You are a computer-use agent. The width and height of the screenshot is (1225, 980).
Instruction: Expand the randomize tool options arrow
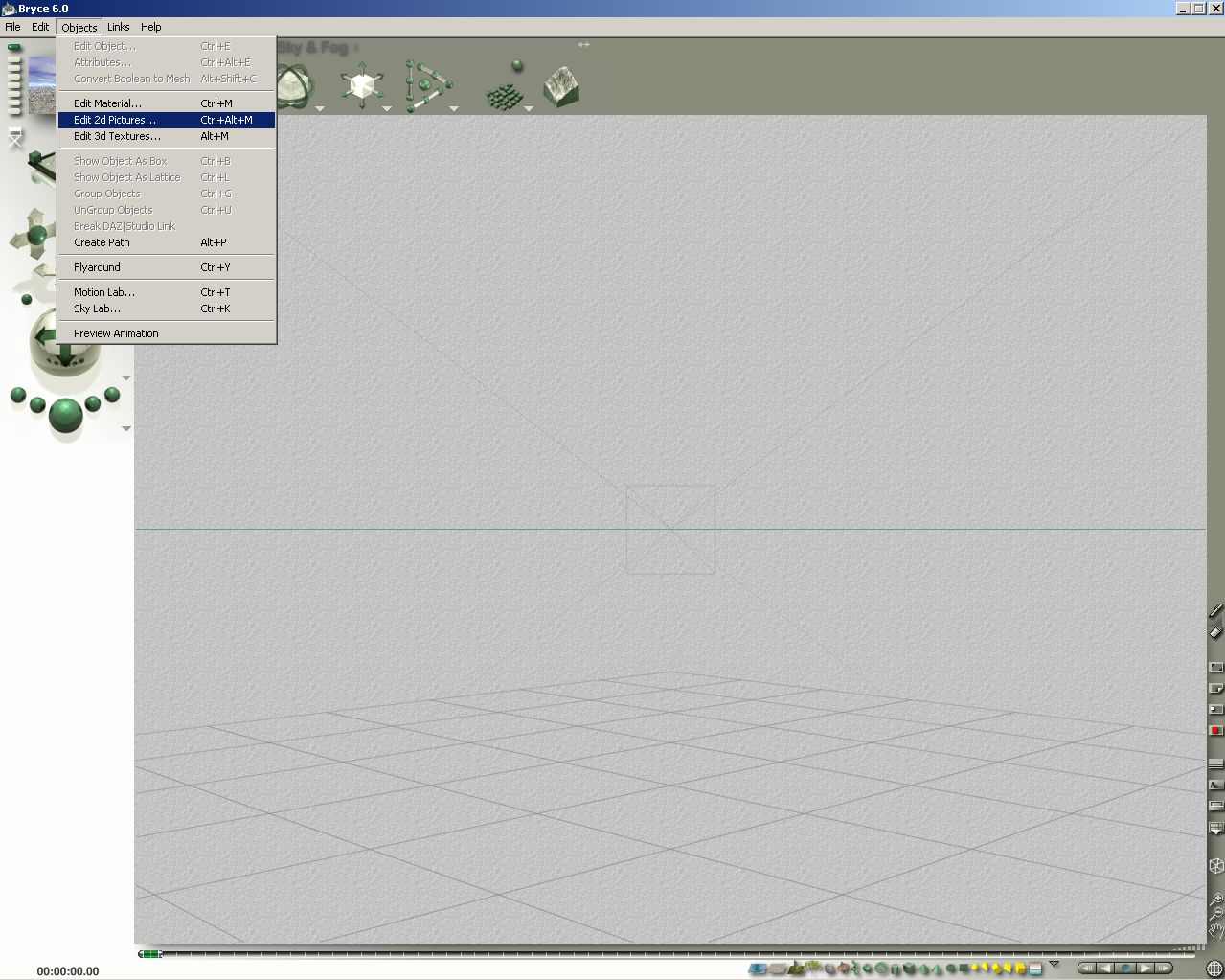(x=528, y=108)
